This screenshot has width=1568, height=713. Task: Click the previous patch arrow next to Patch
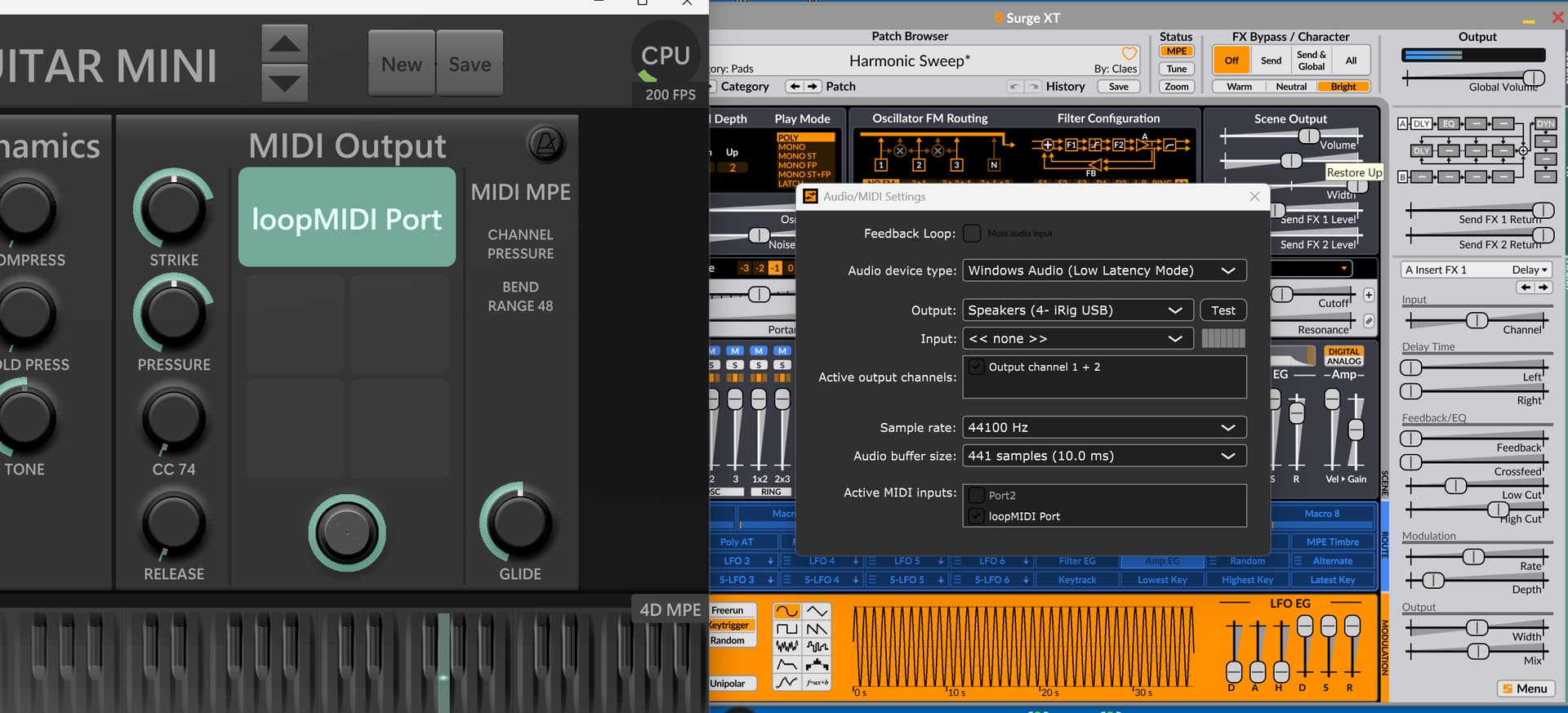(x=795, y=86)
